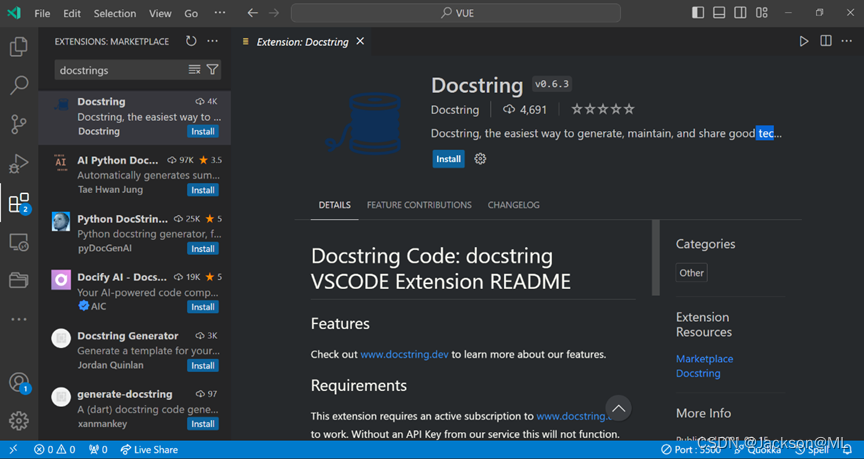Open the Search view in activity bar
This screenshot has width=864, height=459.
(x=19, y=85)
